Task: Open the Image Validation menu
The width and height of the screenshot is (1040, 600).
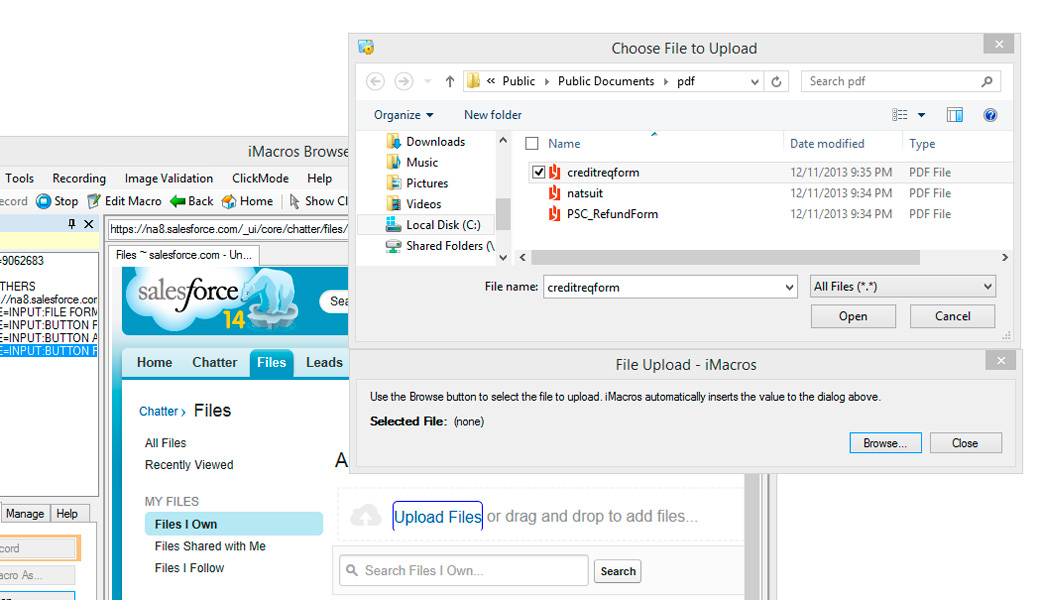Action: coord(168,178)
